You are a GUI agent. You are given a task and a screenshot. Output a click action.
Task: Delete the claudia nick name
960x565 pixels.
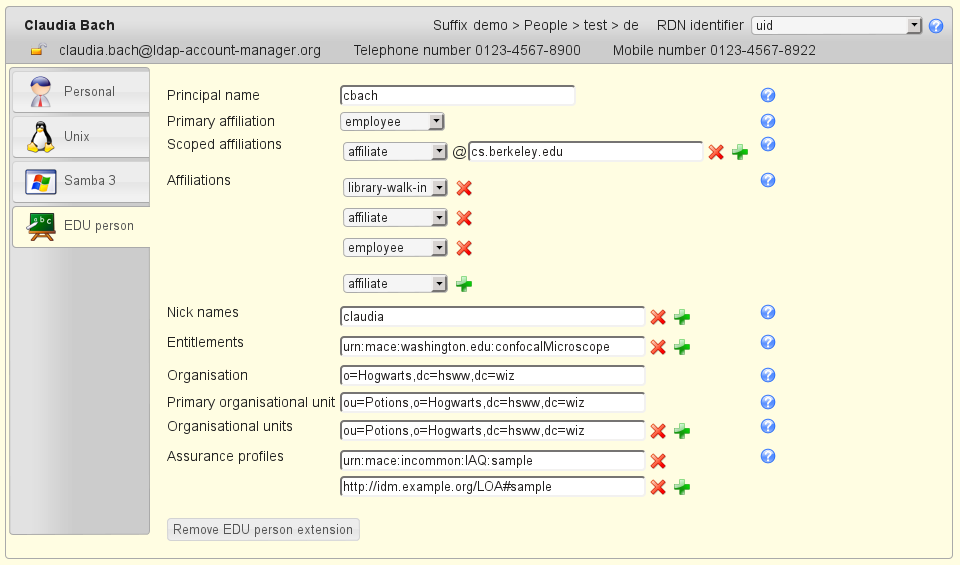pyautogui.click(x=658, y=317)
